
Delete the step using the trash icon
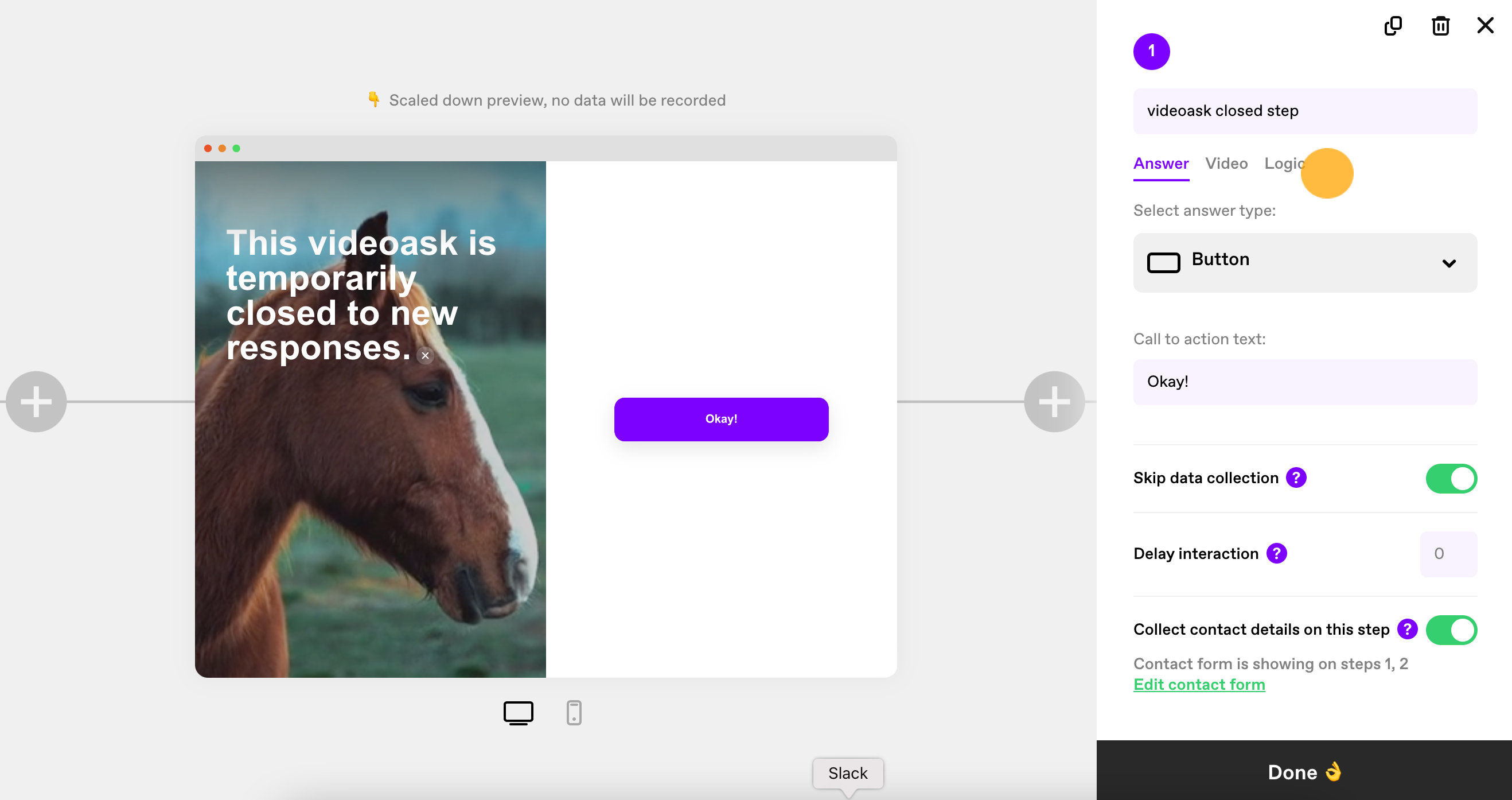coord(1440,26)
